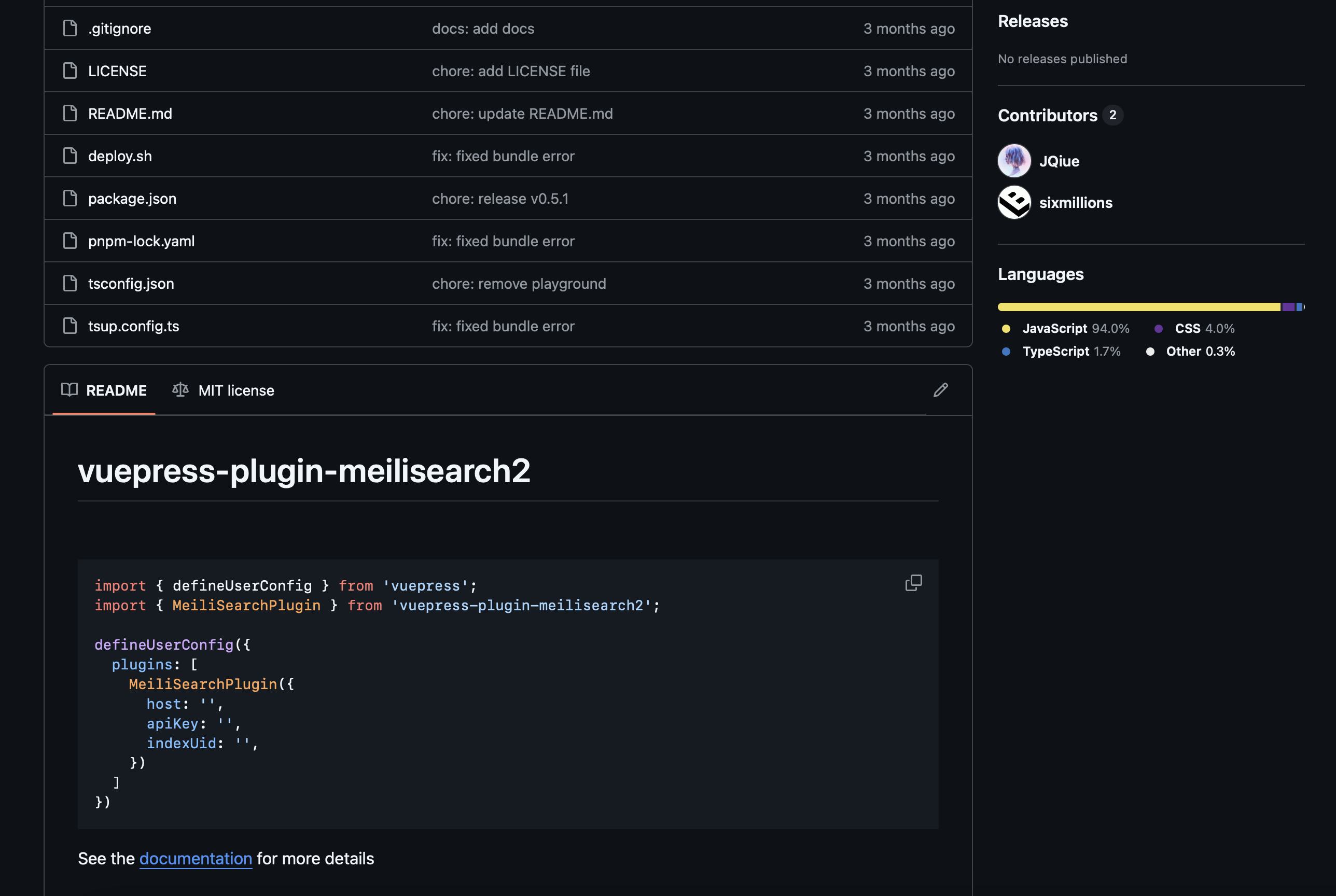
Task: Click the .gitignore file icon
Action: click(69, 28)
